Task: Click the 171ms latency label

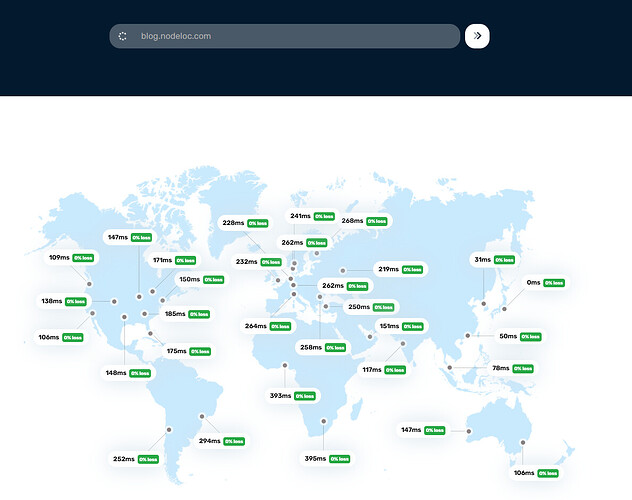Action: (162, 260)
